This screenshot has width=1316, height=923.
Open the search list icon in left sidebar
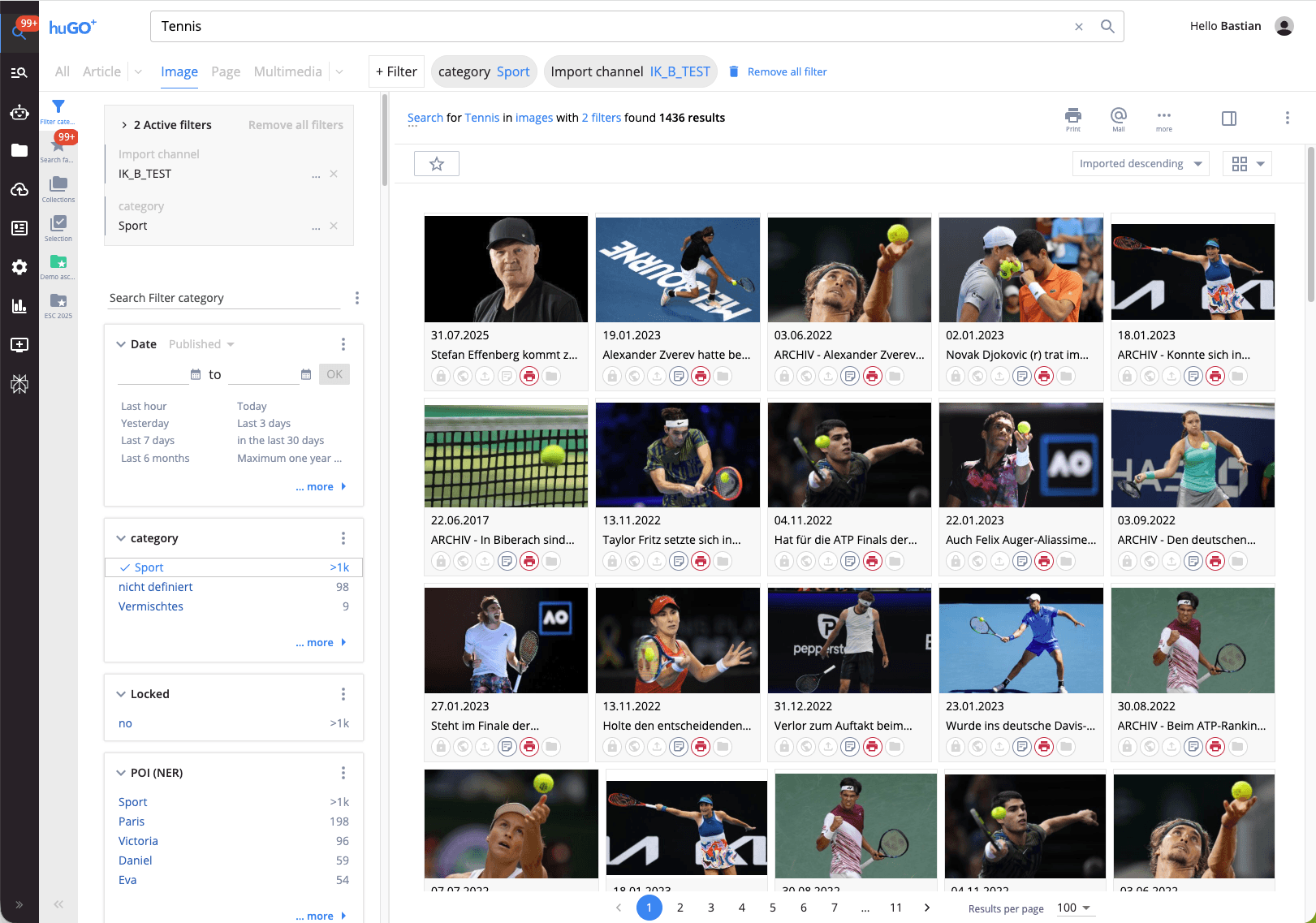click(x=19, y=72)
